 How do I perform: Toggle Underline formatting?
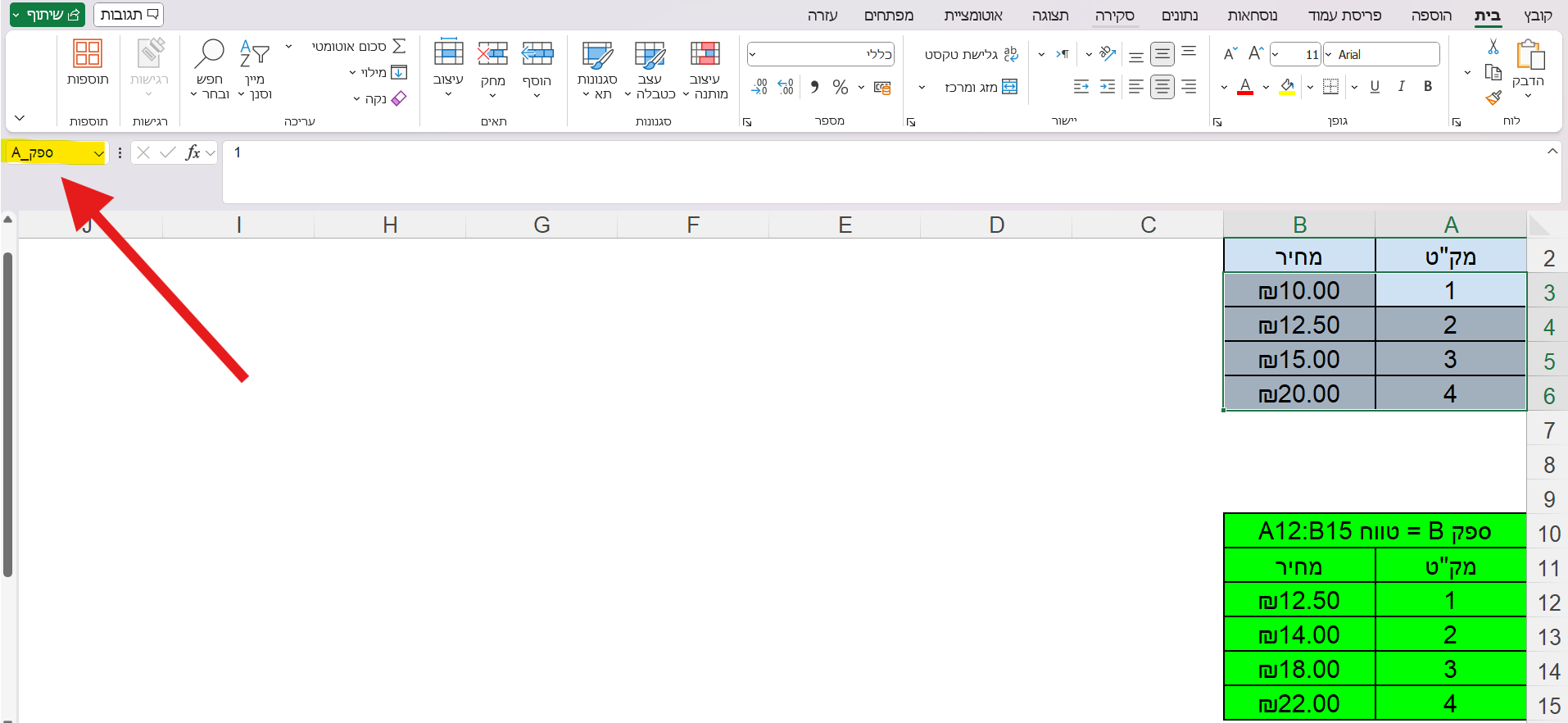pos(1375,86)
